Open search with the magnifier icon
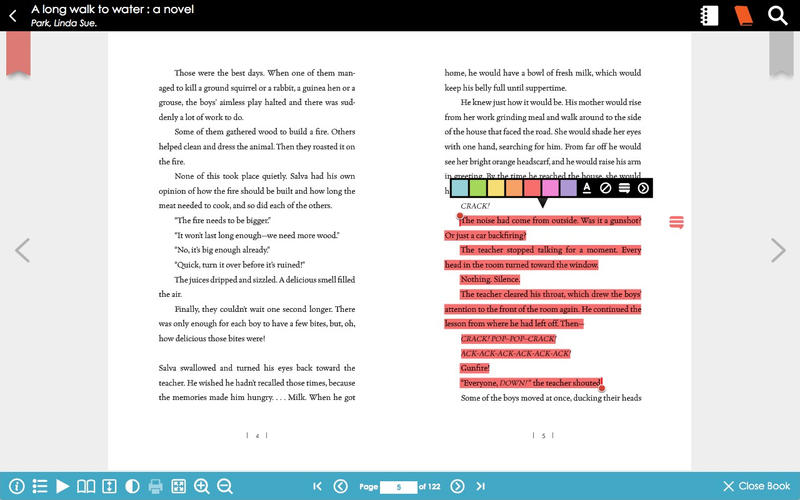 click(778, 16)
